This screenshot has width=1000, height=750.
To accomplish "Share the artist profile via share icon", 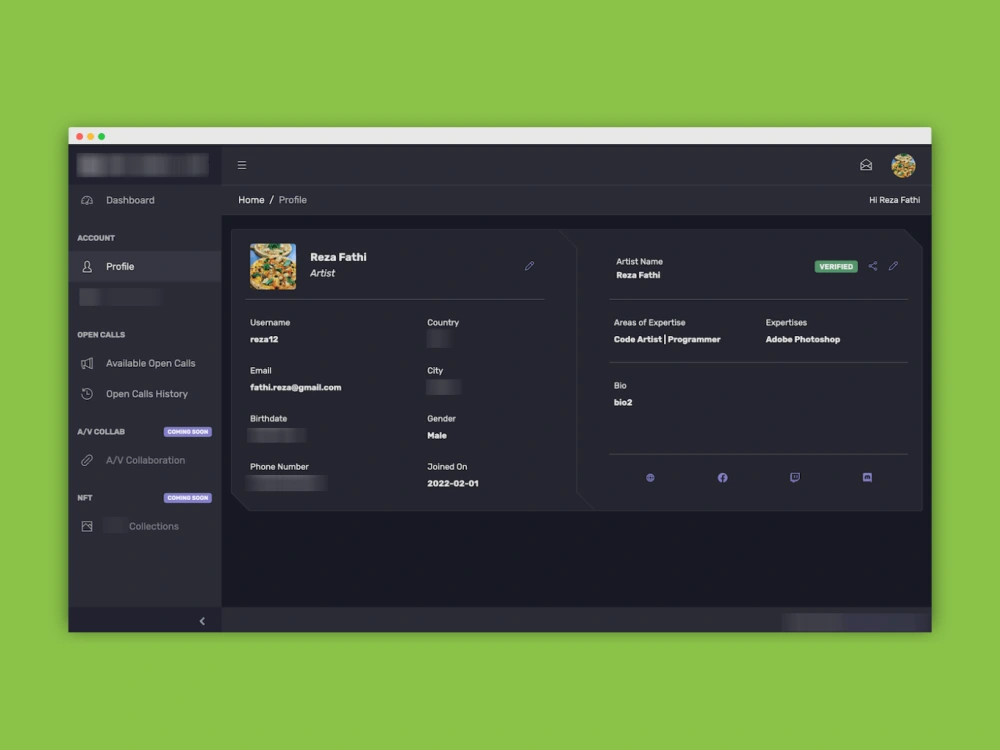I will pos(871,266).
